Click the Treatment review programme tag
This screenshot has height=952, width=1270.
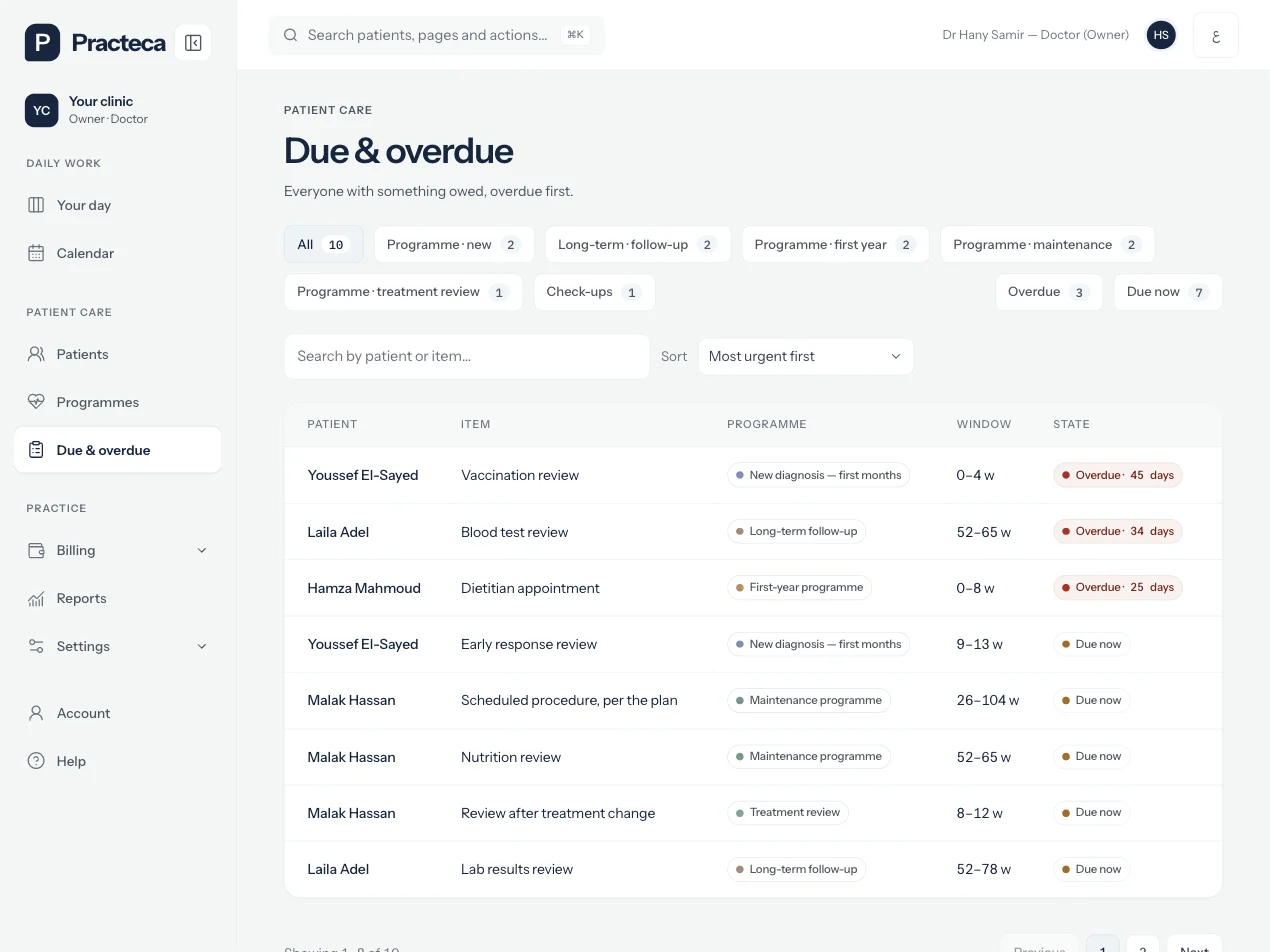(x=787, y=812)
